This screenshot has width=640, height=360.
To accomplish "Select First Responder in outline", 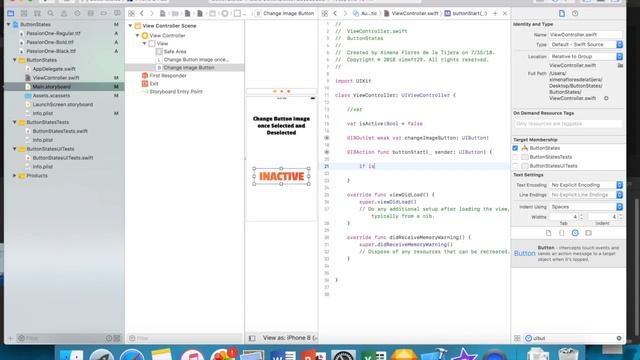I will pyautogui.click(x=168, y=76).
